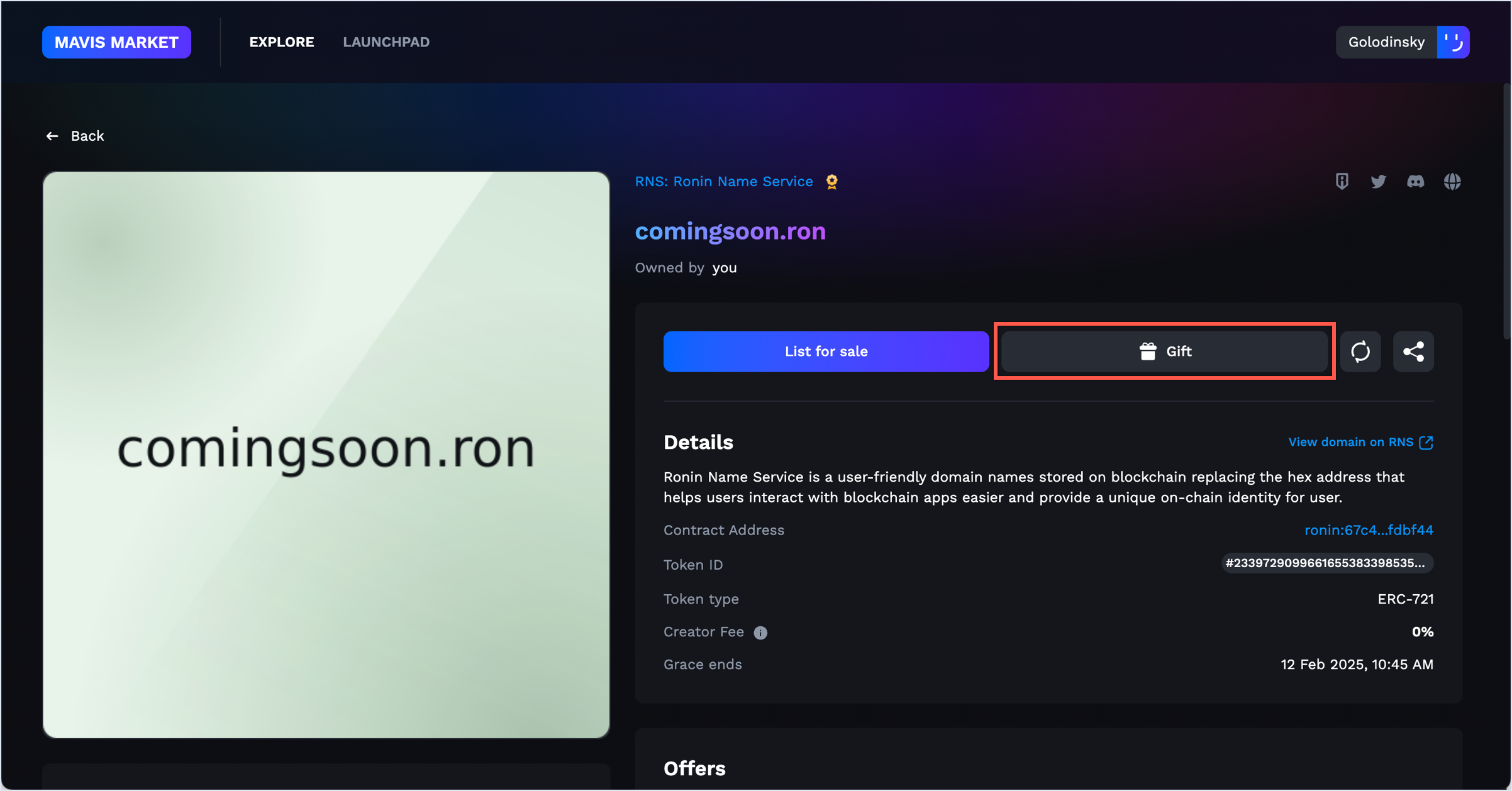This screenshot has width=1512, height=791.
Task: Open the Twitter social icon
Action: tap(1378, 182)
